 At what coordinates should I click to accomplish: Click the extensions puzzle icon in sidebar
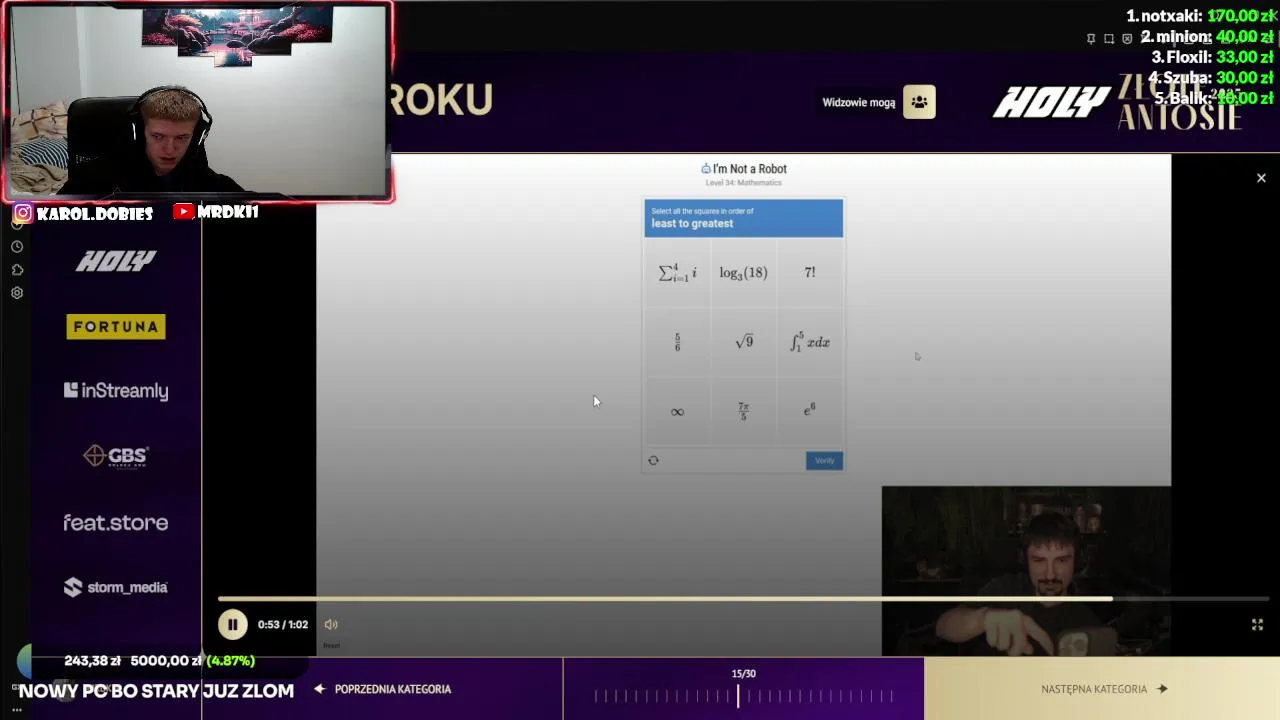coord(17,270)
